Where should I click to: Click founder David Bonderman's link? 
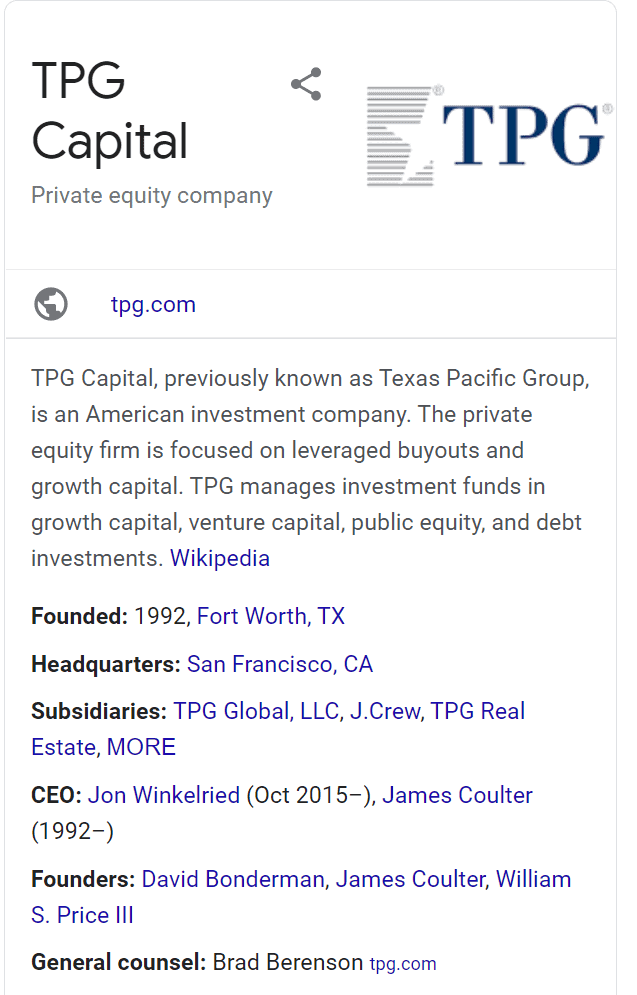coord(233,879)
